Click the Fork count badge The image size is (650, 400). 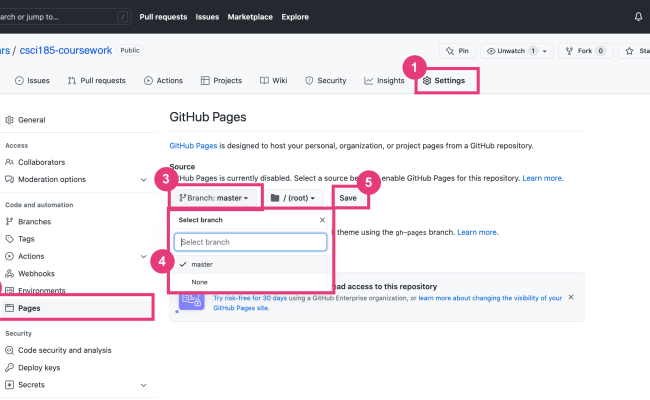click(x=600, y=51)
